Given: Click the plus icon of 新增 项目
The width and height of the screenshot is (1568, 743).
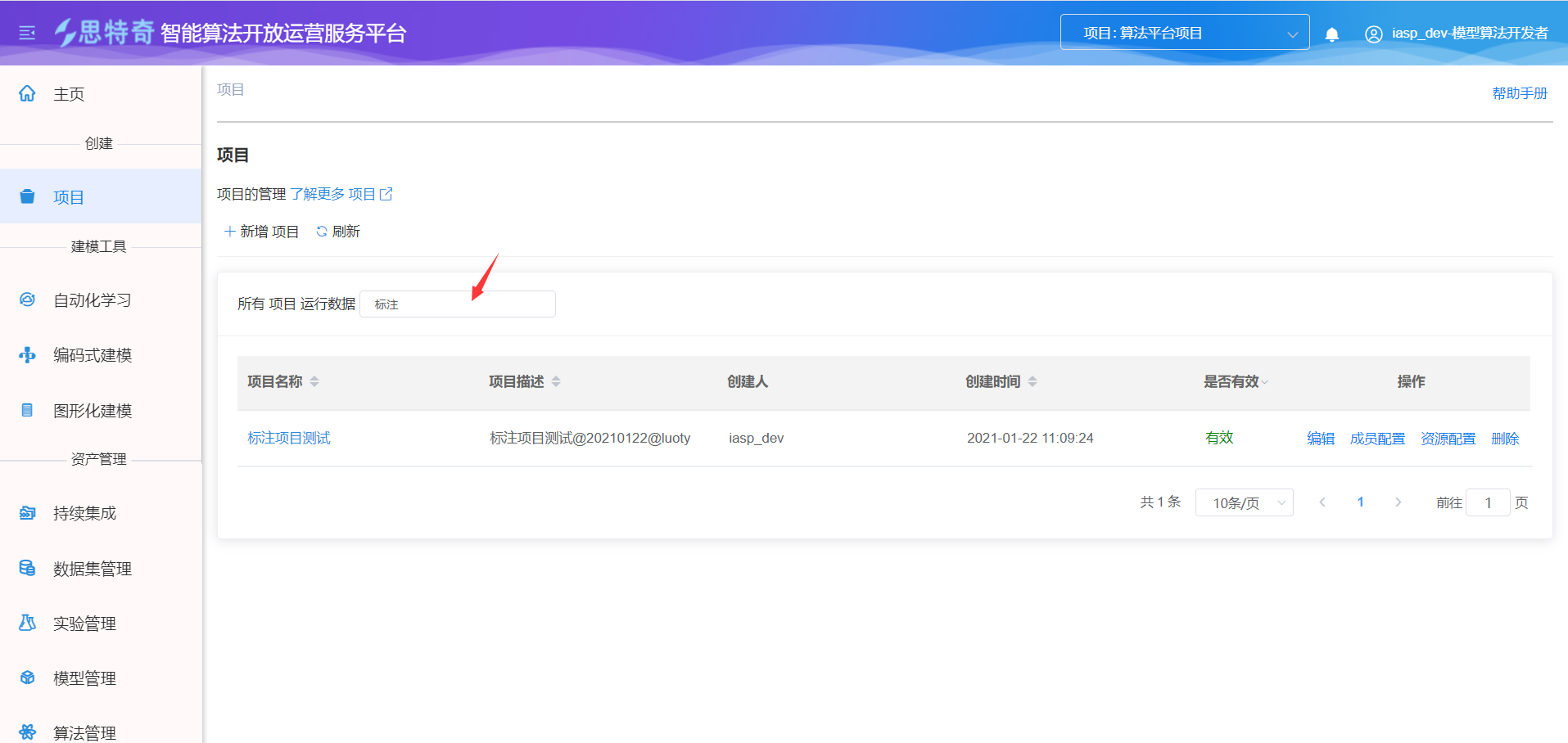Looking at the screenshot, I should tap(230, 232).
